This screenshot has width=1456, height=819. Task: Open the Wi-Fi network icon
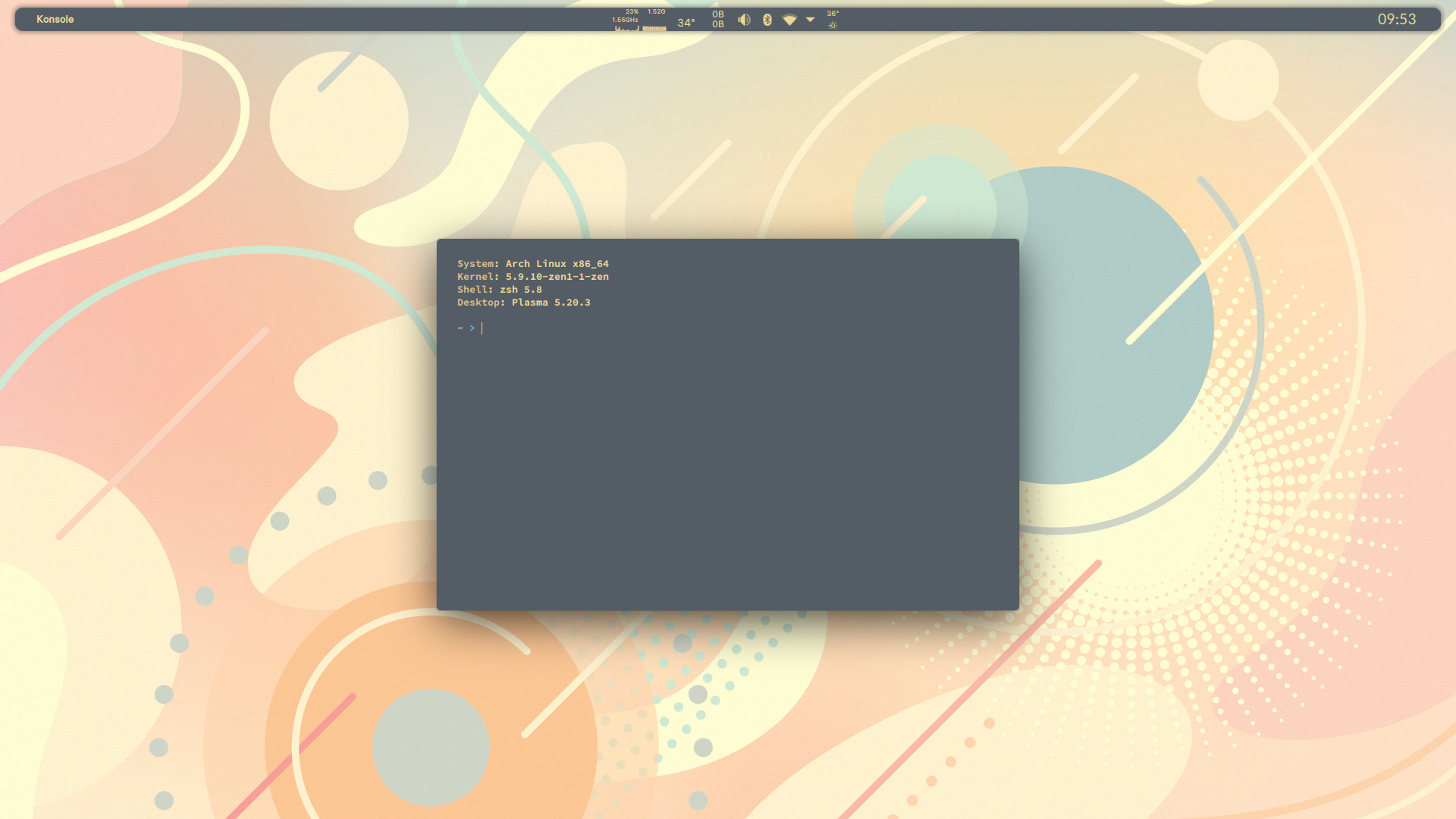coord(789,20)
